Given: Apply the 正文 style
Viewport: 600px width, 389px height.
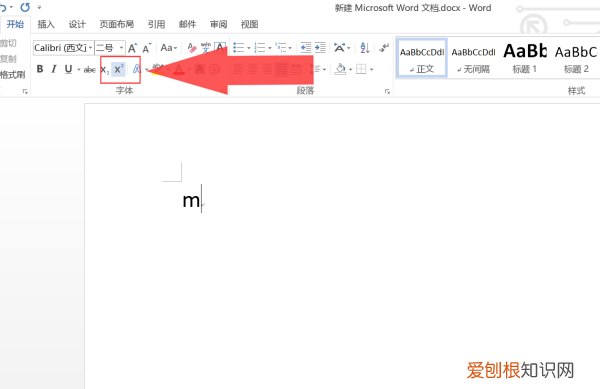Looking at the screenshot, I should point(422,59).
